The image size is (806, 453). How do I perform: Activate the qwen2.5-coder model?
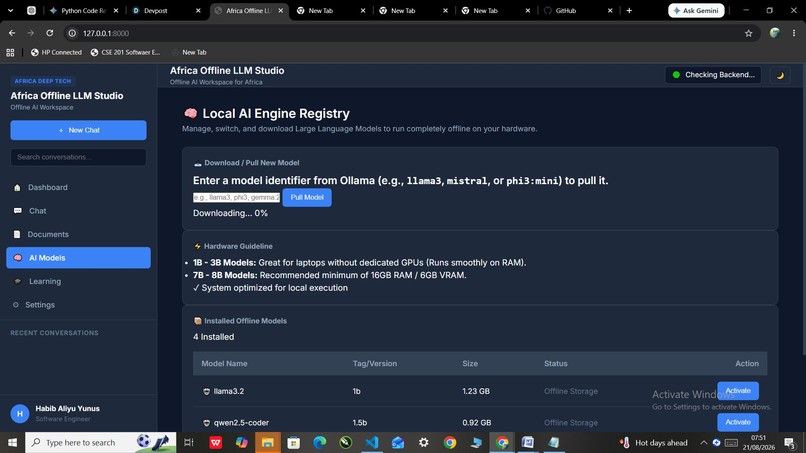point(738,422)
